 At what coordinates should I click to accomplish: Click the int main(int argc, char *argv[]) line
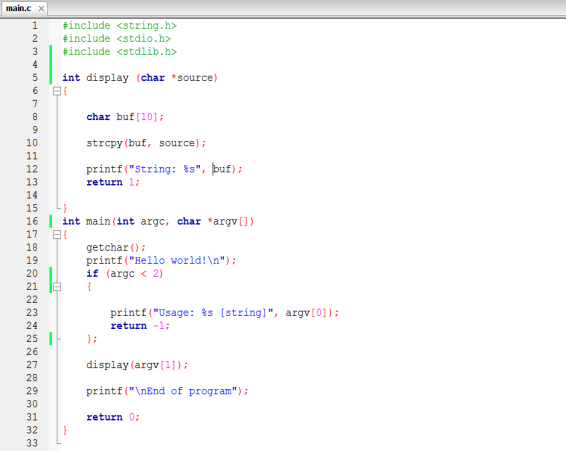coord(158,221)
